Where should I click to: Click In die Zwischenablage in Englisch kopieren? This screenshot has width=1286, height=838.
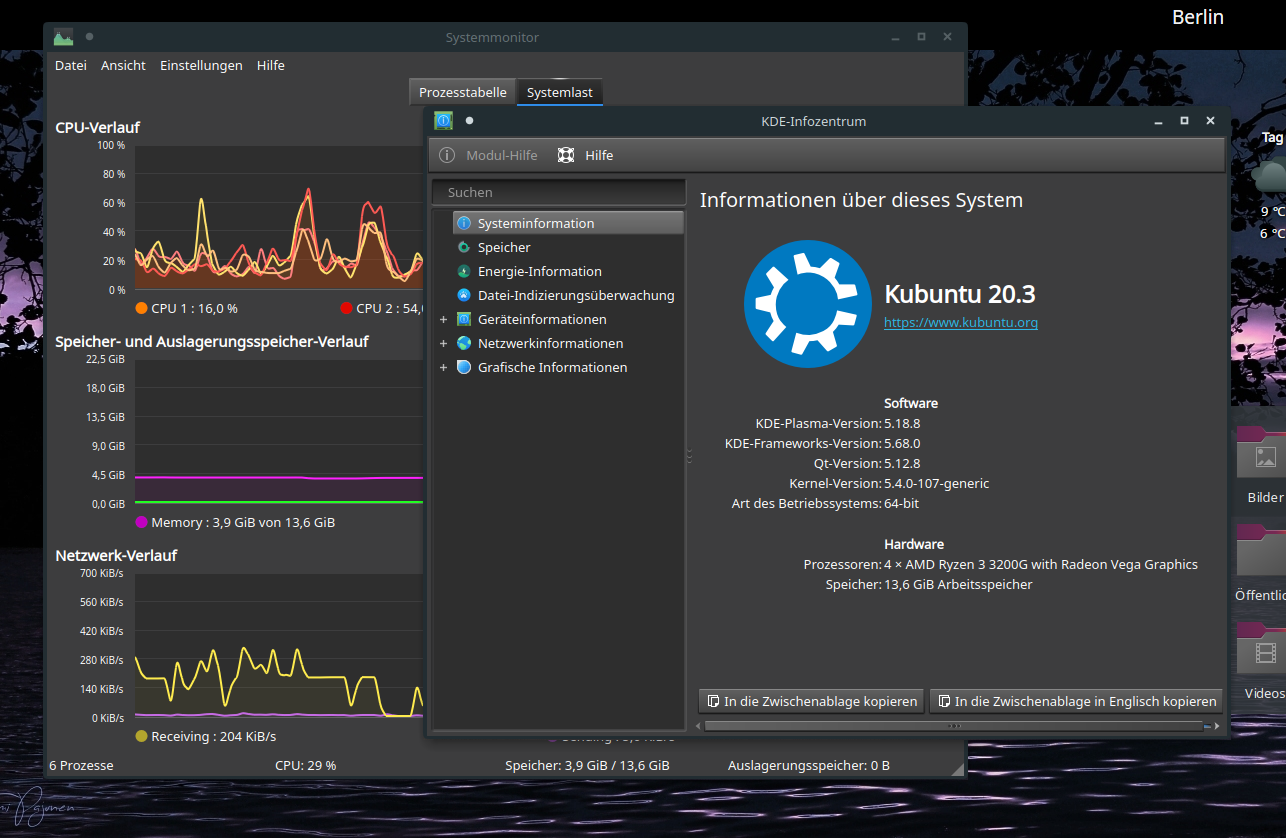click(1076, 701)
